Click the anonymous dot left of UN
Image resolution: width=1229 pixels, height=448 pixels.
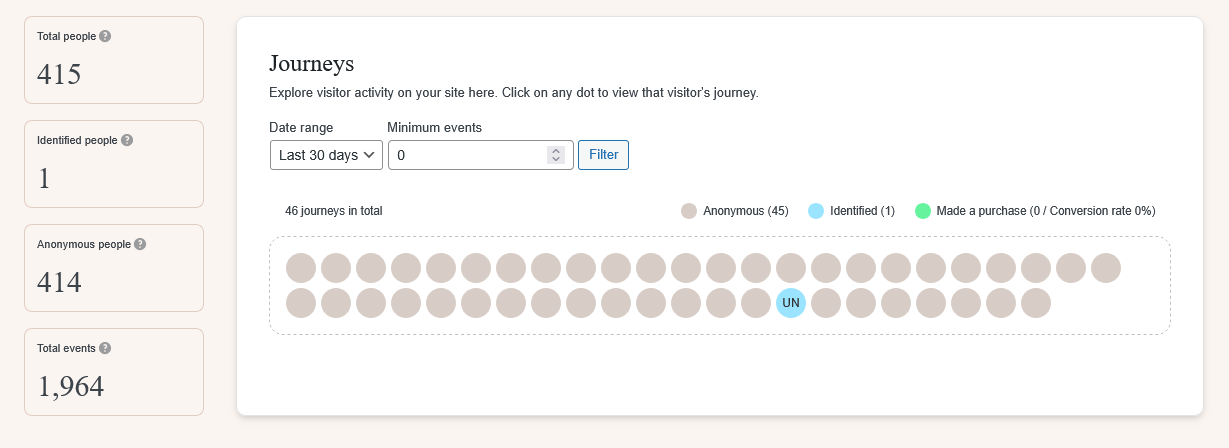756,302
